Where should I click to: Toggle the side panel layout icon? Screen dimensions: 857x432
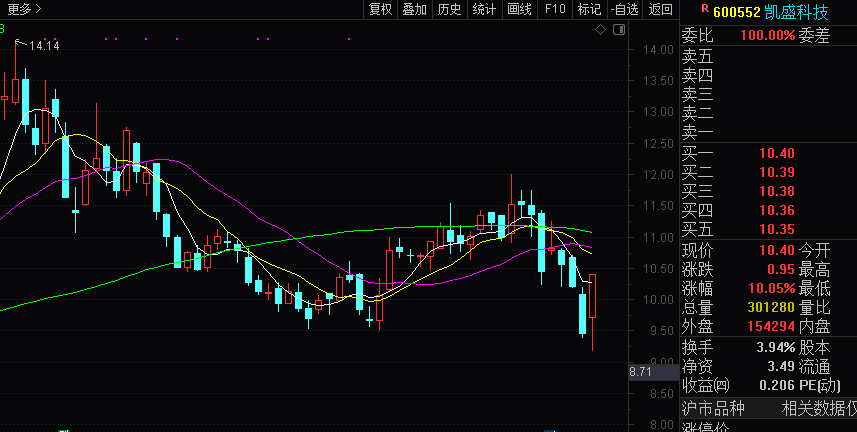[x=618, y=30]
